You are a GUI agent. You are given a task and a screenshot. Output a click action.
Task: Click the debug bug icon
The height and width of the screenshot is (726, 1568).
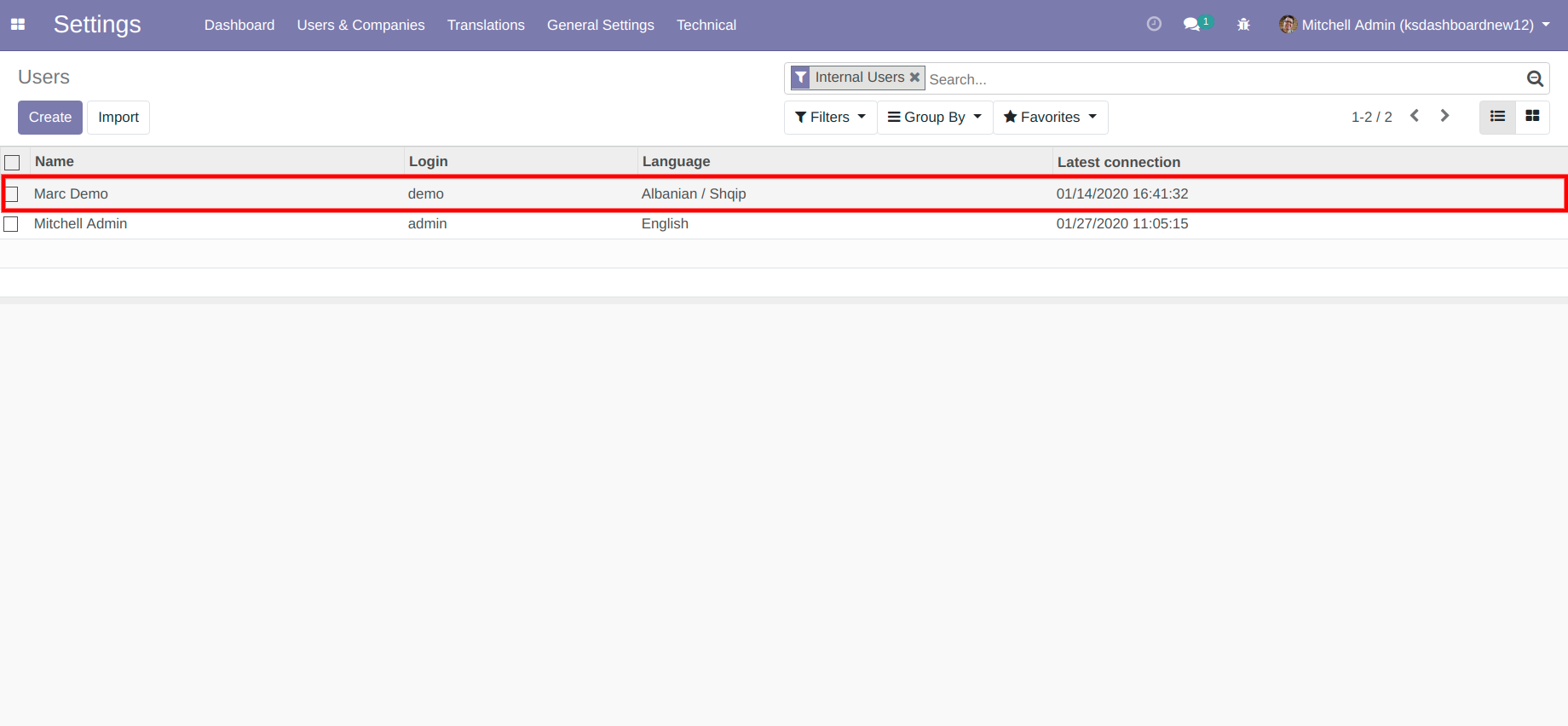click(1243, 25)
